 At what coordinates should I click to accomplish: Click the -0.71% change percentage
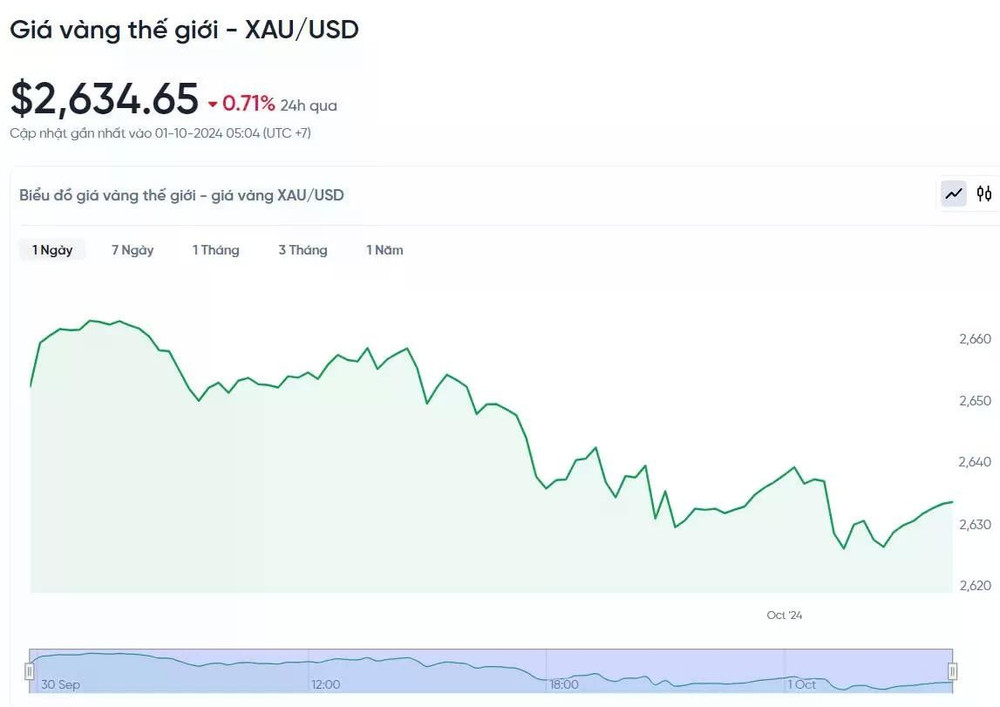point(248,103)
